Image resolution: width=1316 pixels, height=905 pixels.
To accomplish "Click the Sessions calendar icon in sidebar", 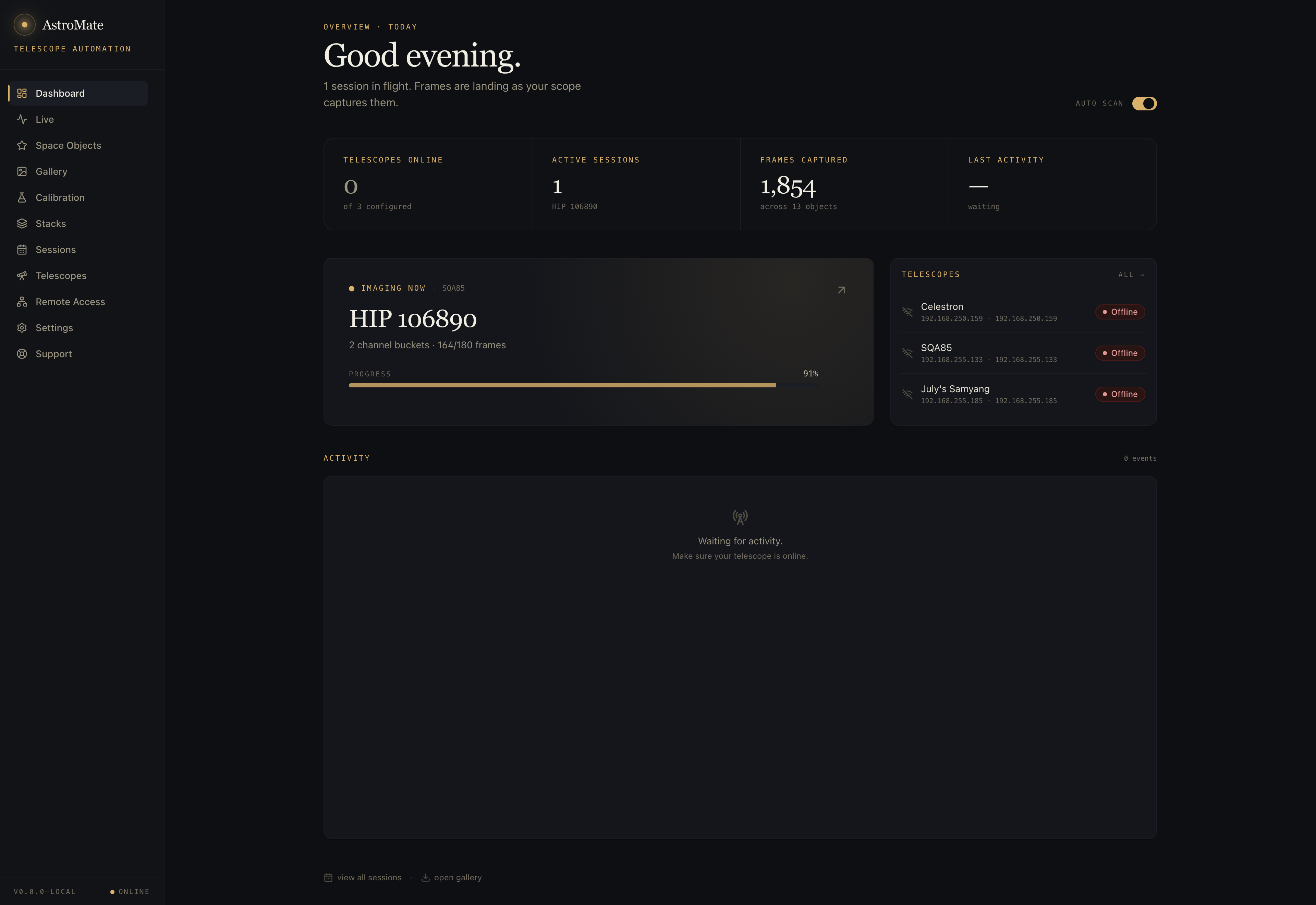I will [x=22, y=250].
